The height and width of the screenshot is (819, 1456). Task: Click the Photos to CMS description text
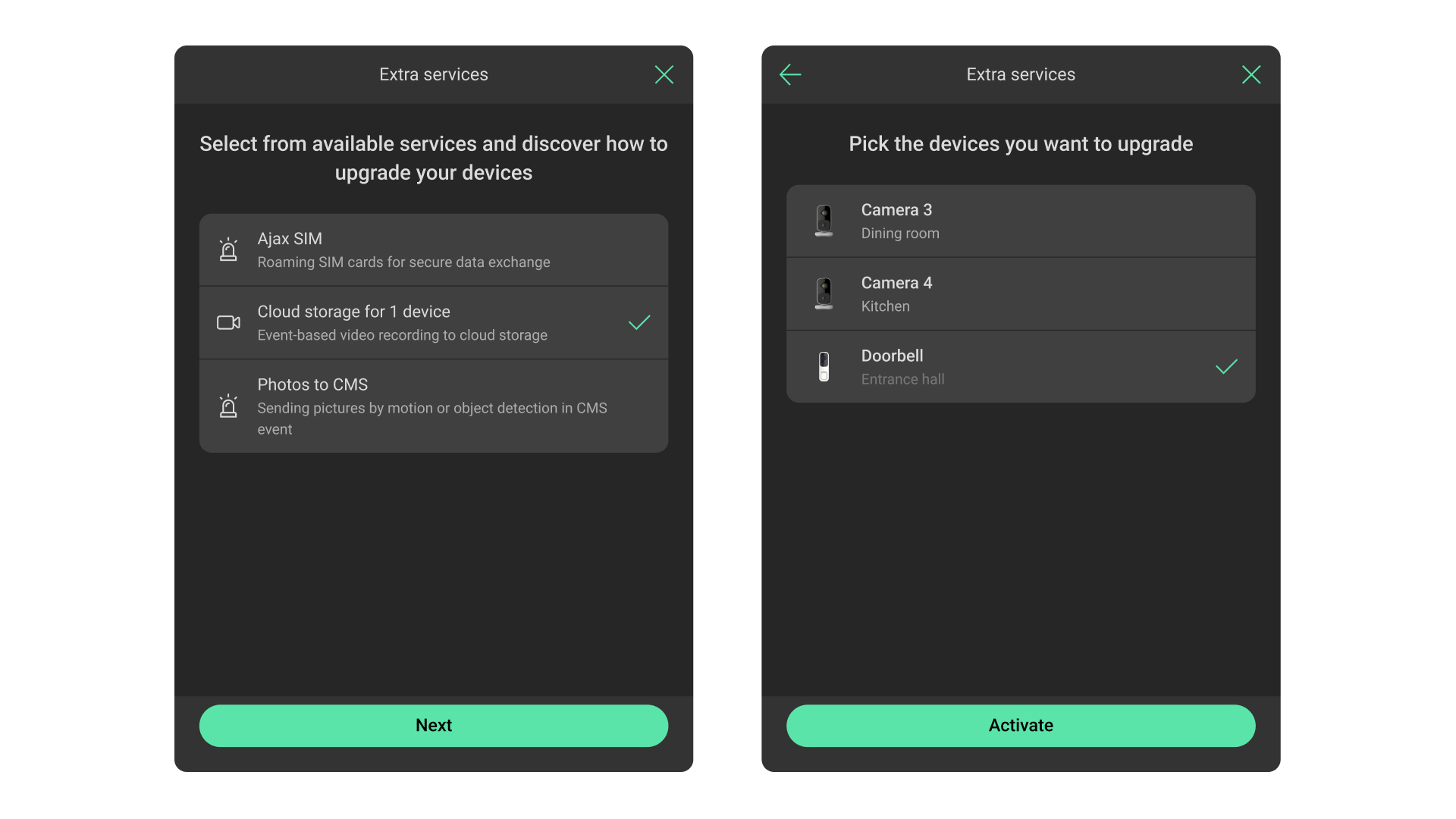coord(432,419)
